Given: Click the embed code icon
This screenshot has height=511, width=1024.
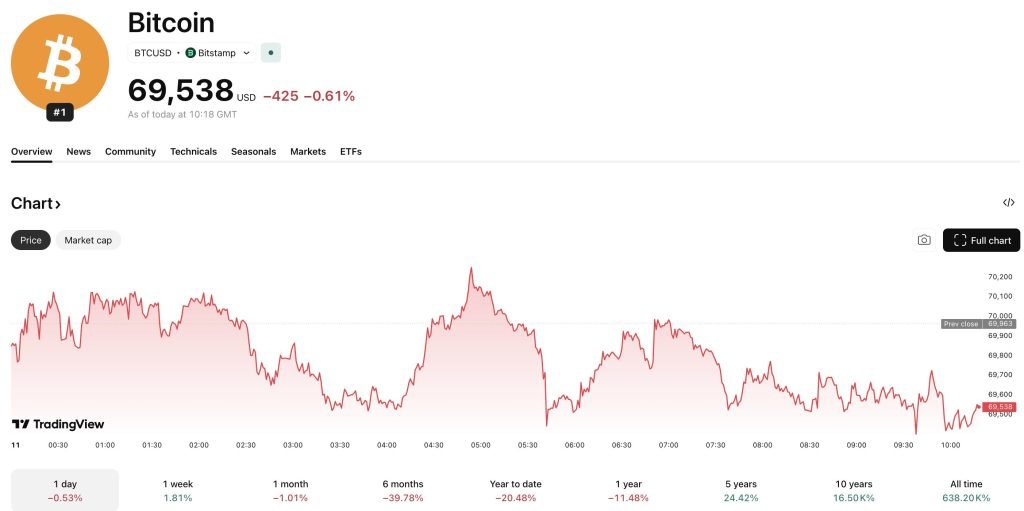Looking at the screenshot, I should (1008, 203).
